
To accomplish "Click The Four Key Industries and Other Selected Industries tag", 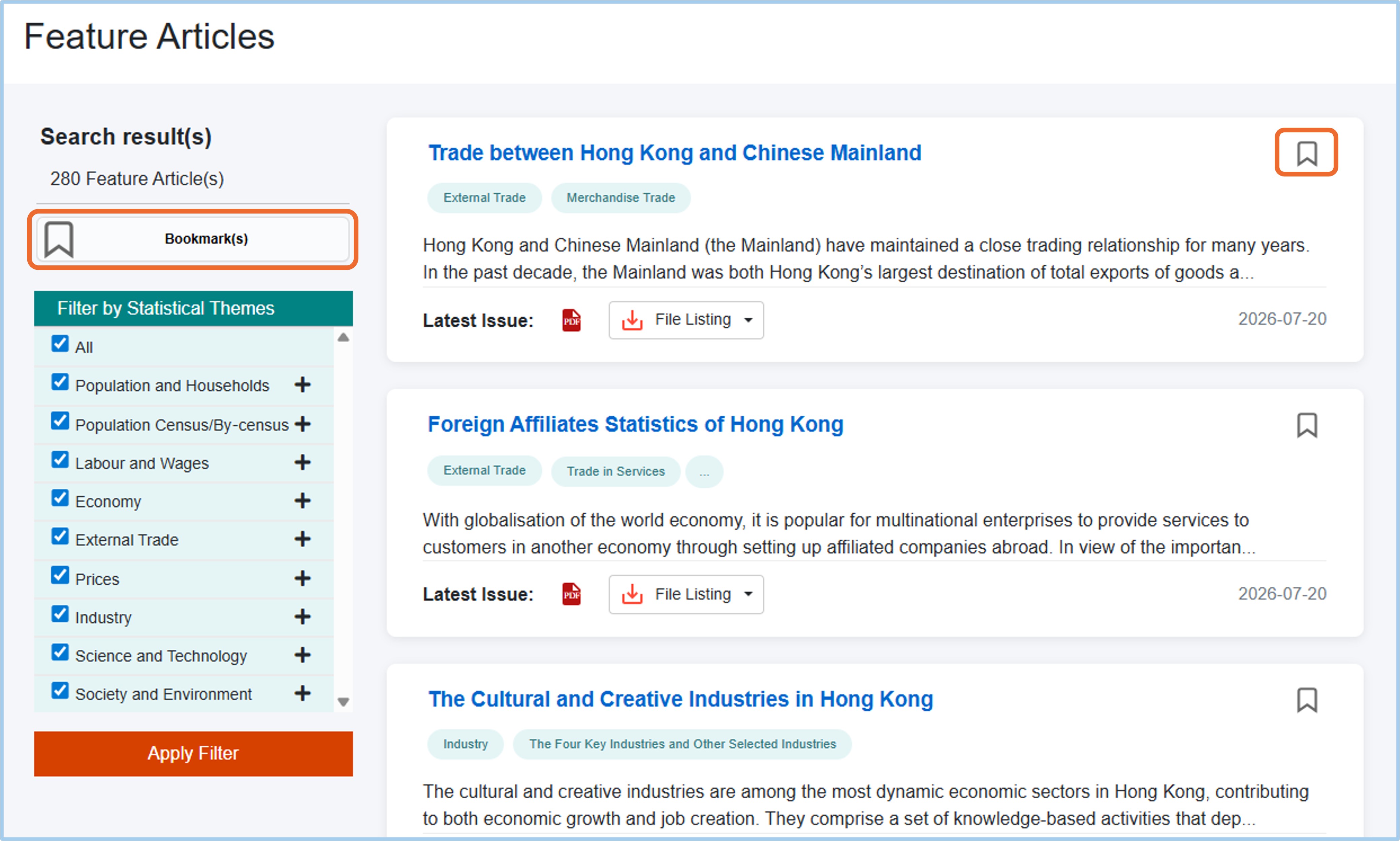I will 682,744.
